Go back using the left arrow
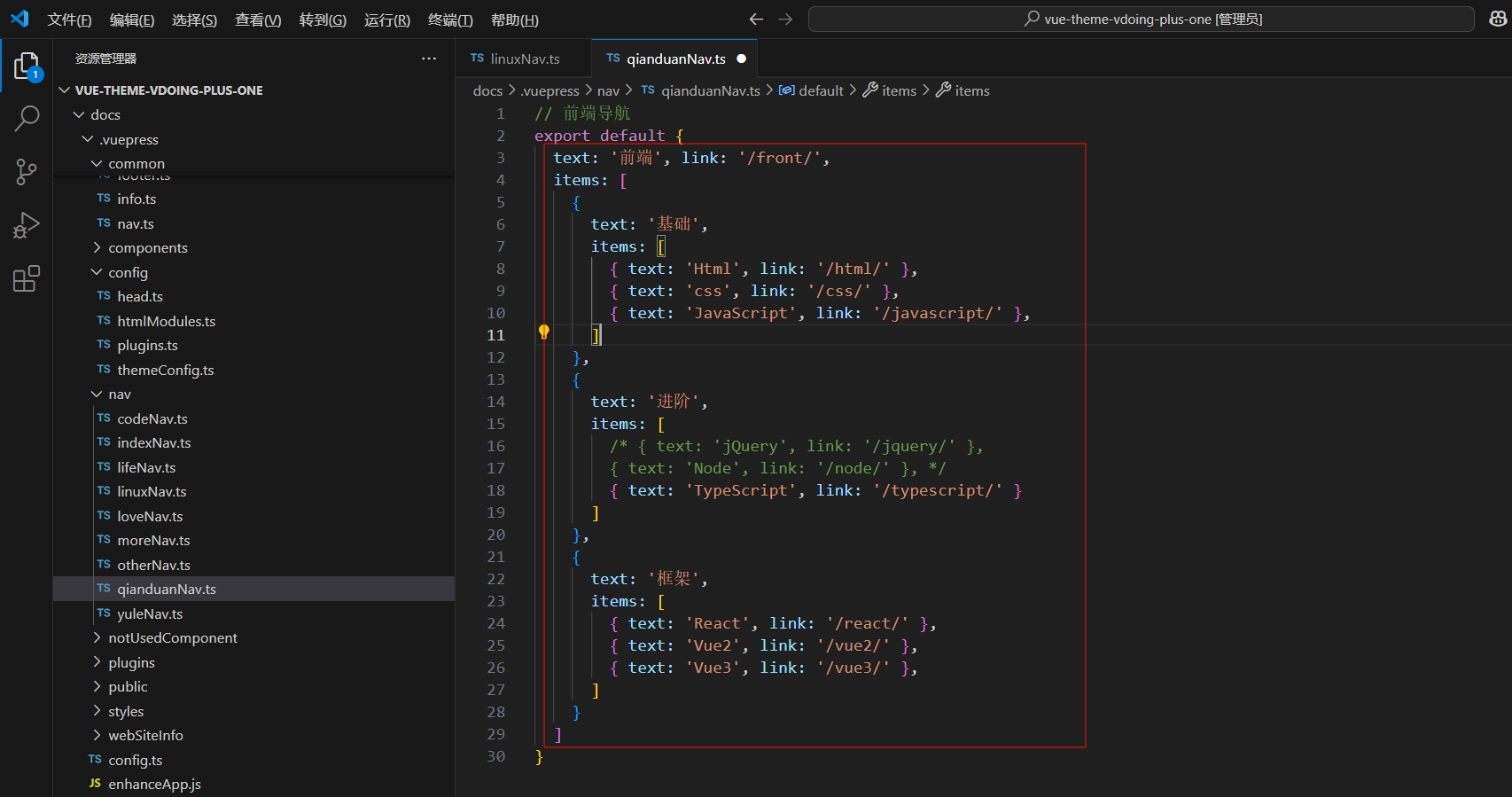Image resolution: width=1512 pixels, height=797 pixels. tap(756, 19)
